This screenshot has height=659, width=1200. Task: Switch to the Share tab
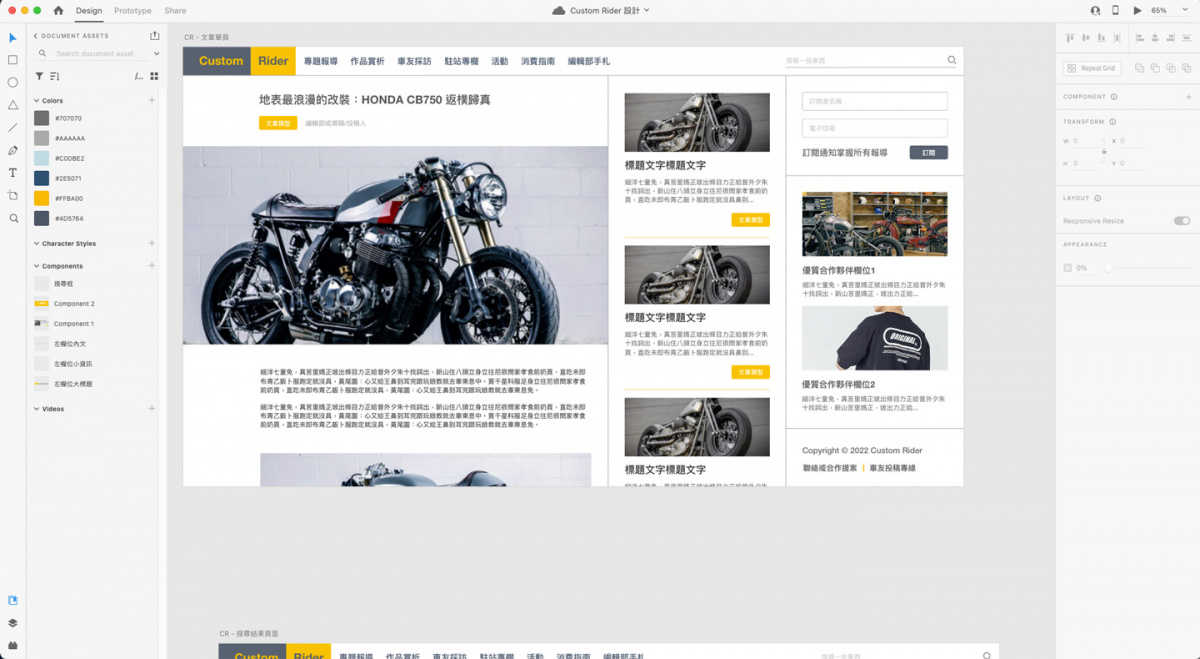[x=175, y=10]
